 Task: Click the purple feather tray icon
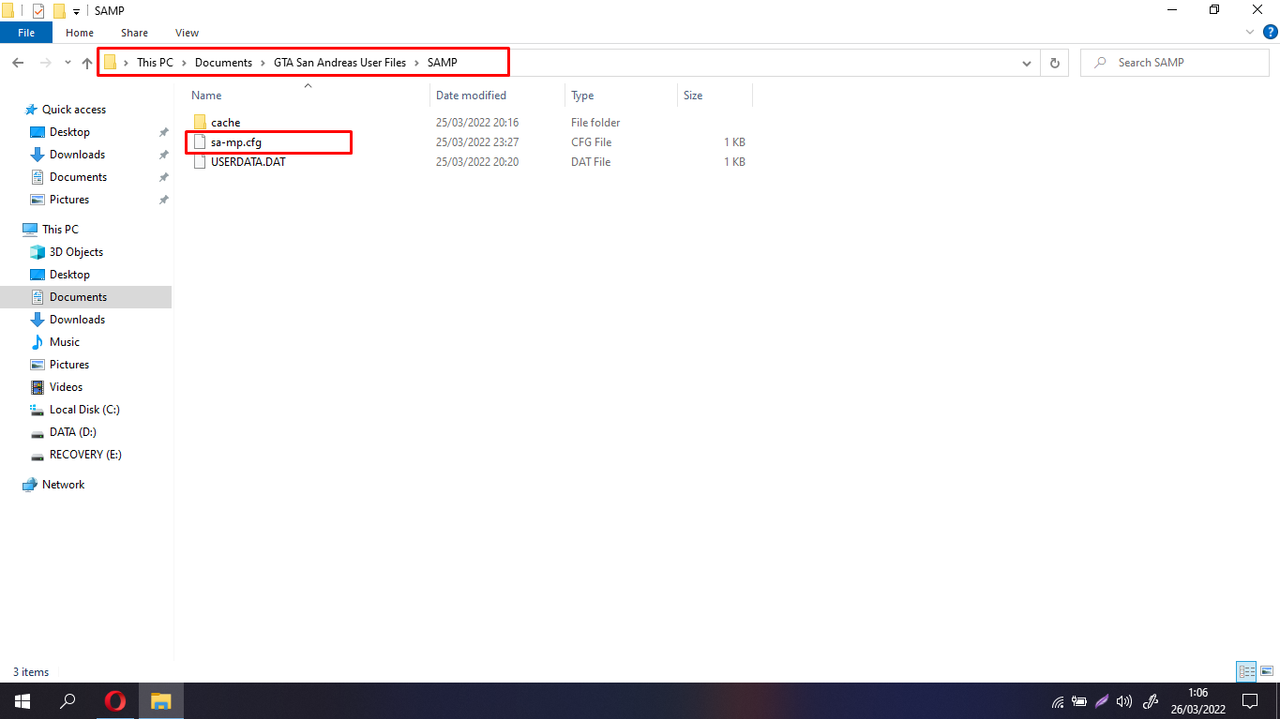point(1102,701)
